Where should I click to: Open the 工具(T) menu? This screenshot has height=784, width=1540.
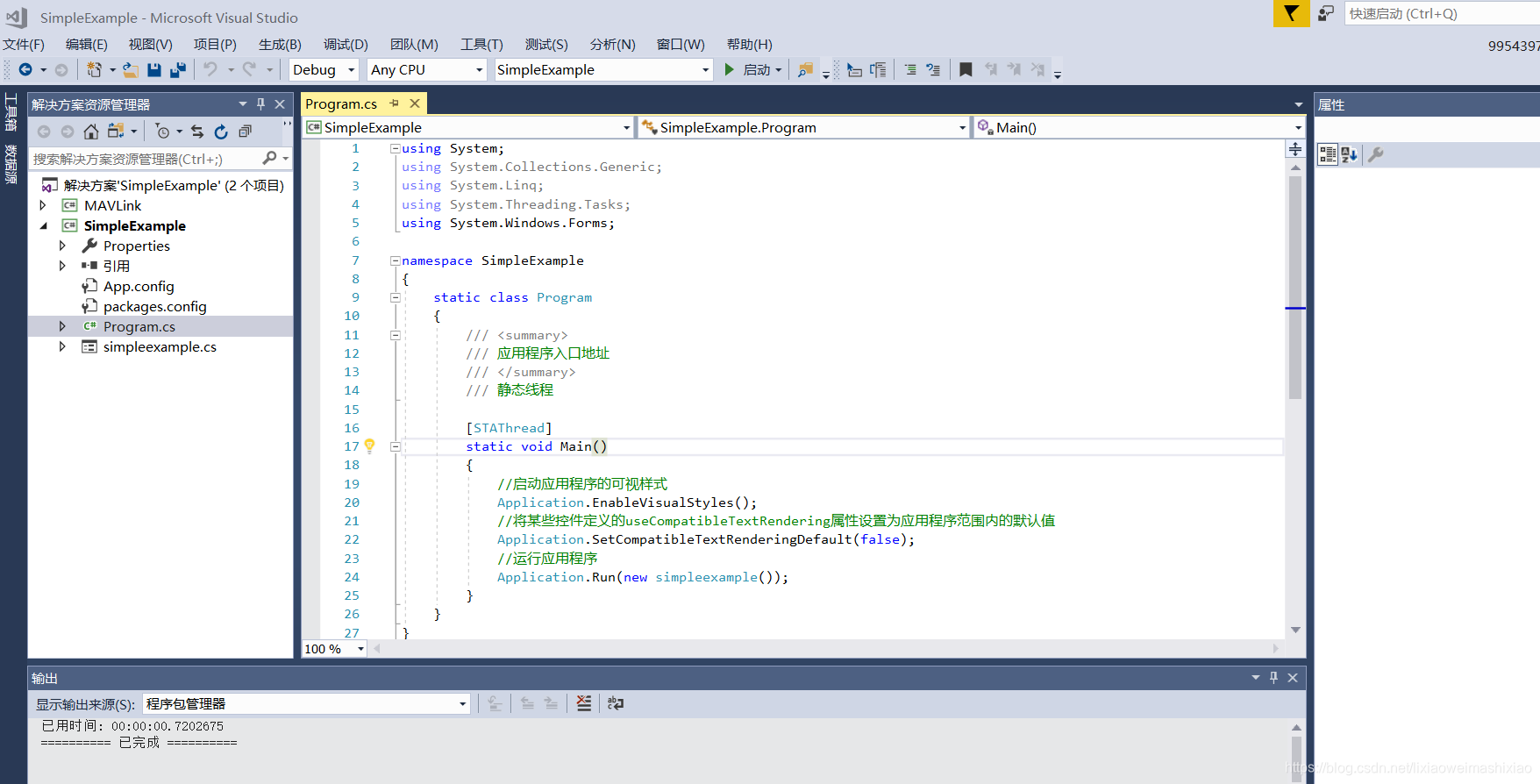[x=481, y=44]
